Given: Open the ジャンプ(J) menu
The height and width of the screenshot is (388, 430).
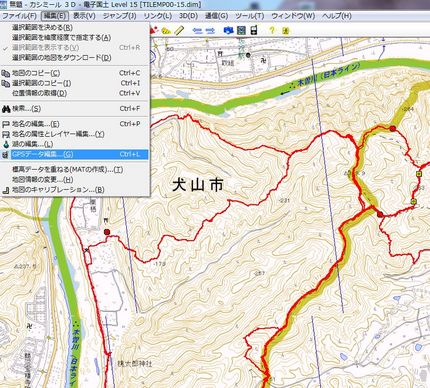Looking at the screenshot, I should point(119,16).
